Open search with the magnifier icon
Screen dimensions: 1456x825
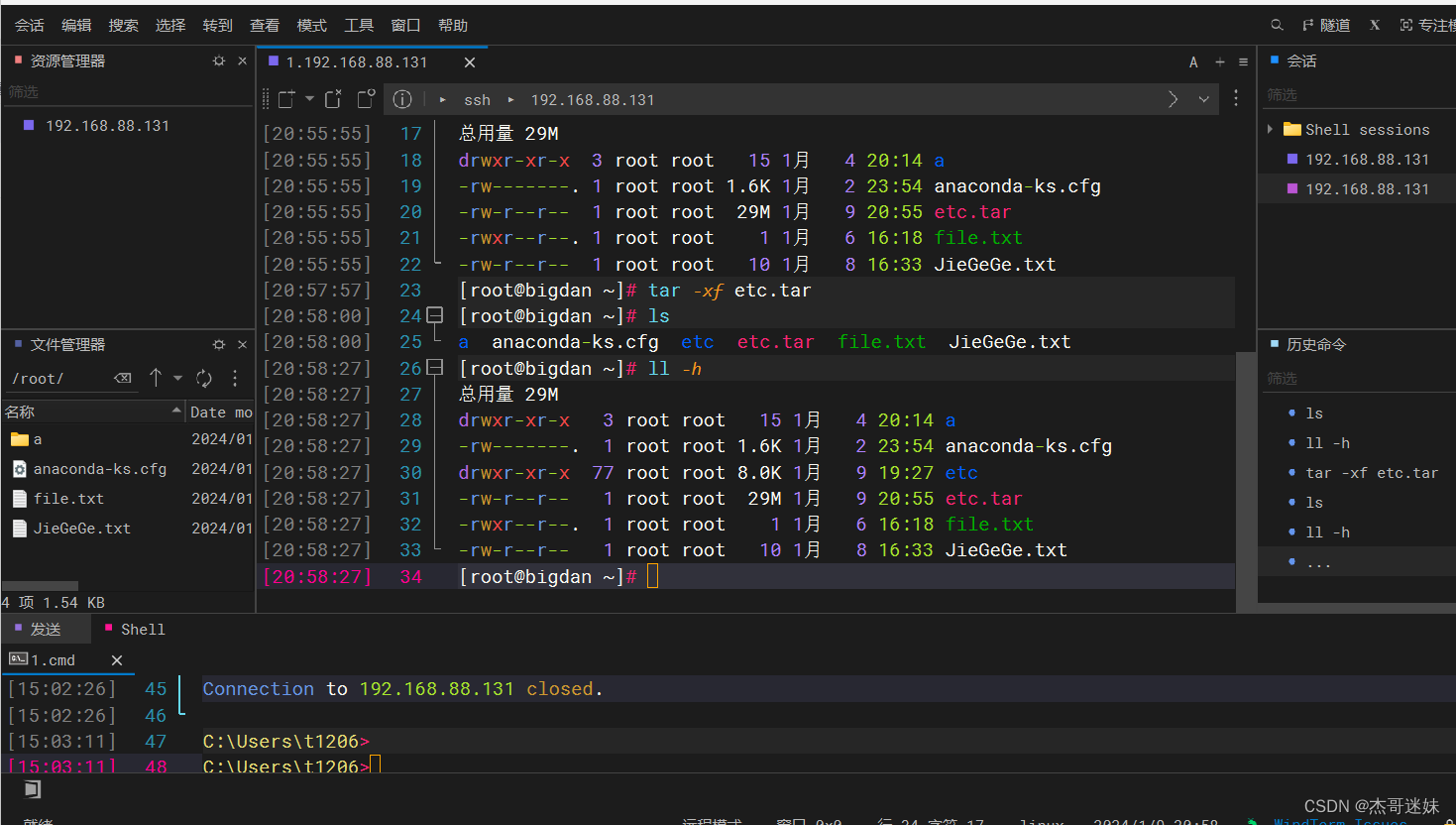1276,25
